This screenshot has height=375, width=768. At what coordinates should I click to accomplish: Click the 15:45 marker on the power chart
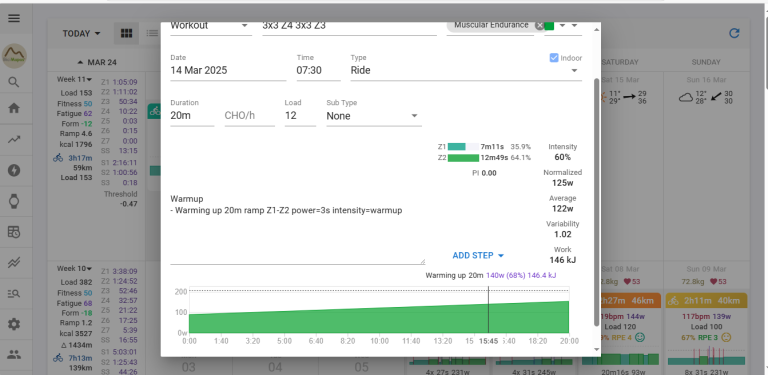coord(488,341)
